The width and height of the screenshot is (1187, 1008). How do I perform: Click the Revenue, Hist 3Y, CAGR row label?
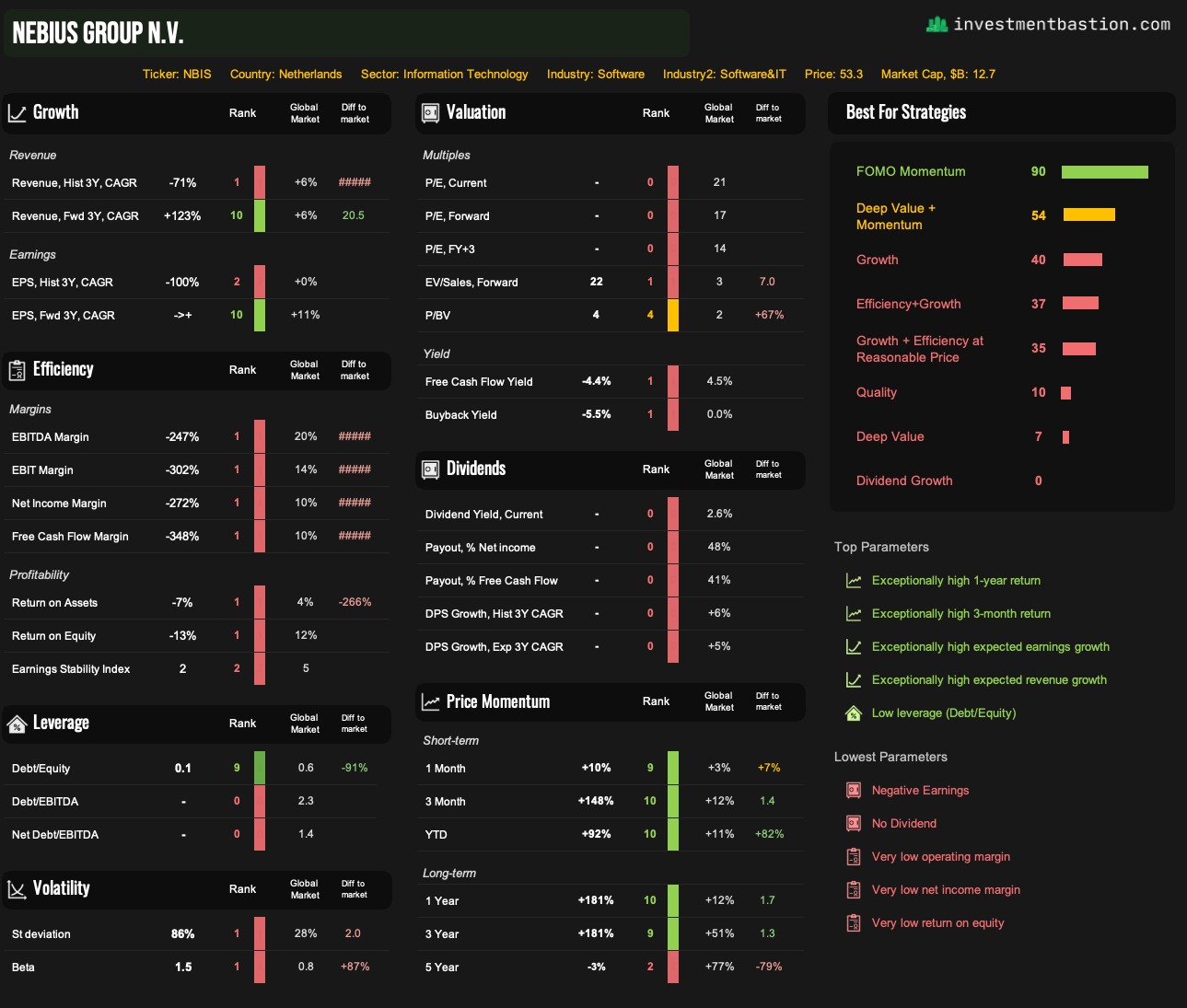click(75, 183)
